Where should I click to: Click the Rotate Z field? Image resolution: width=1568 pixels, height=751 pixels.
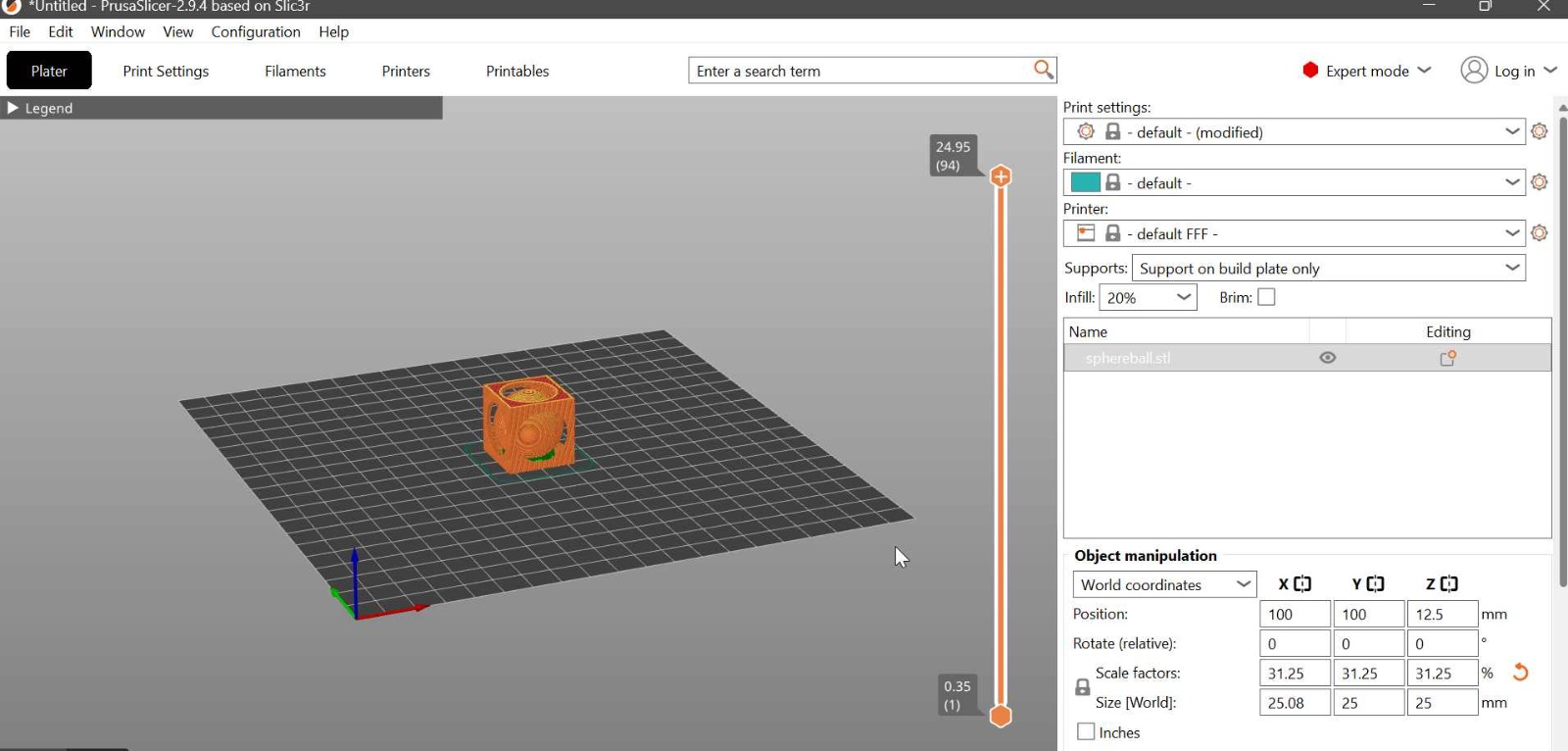tap(1443, 643)
